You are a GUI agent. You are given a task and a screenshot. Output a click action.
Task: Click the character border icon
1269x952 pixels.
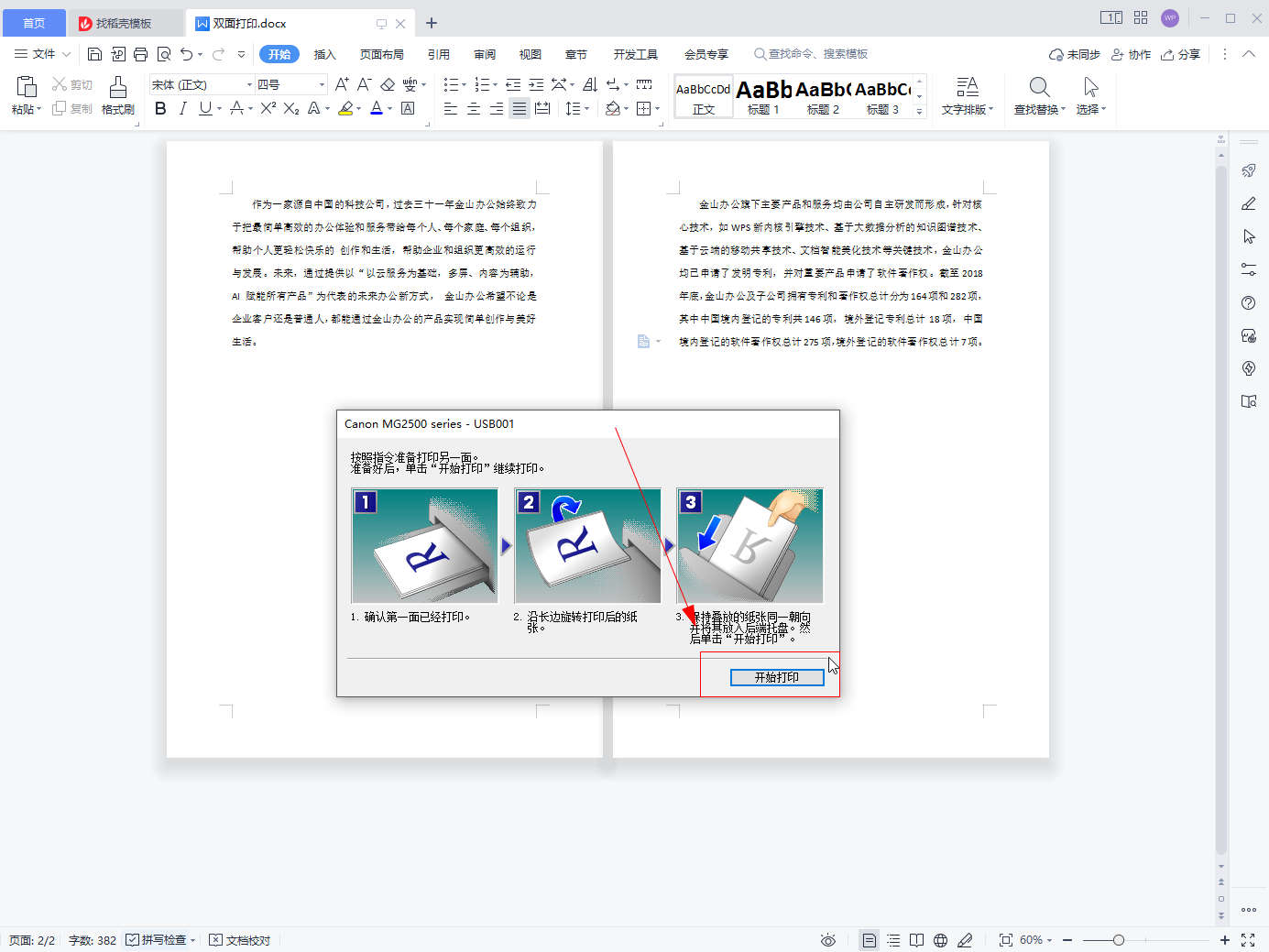(408, 108)
